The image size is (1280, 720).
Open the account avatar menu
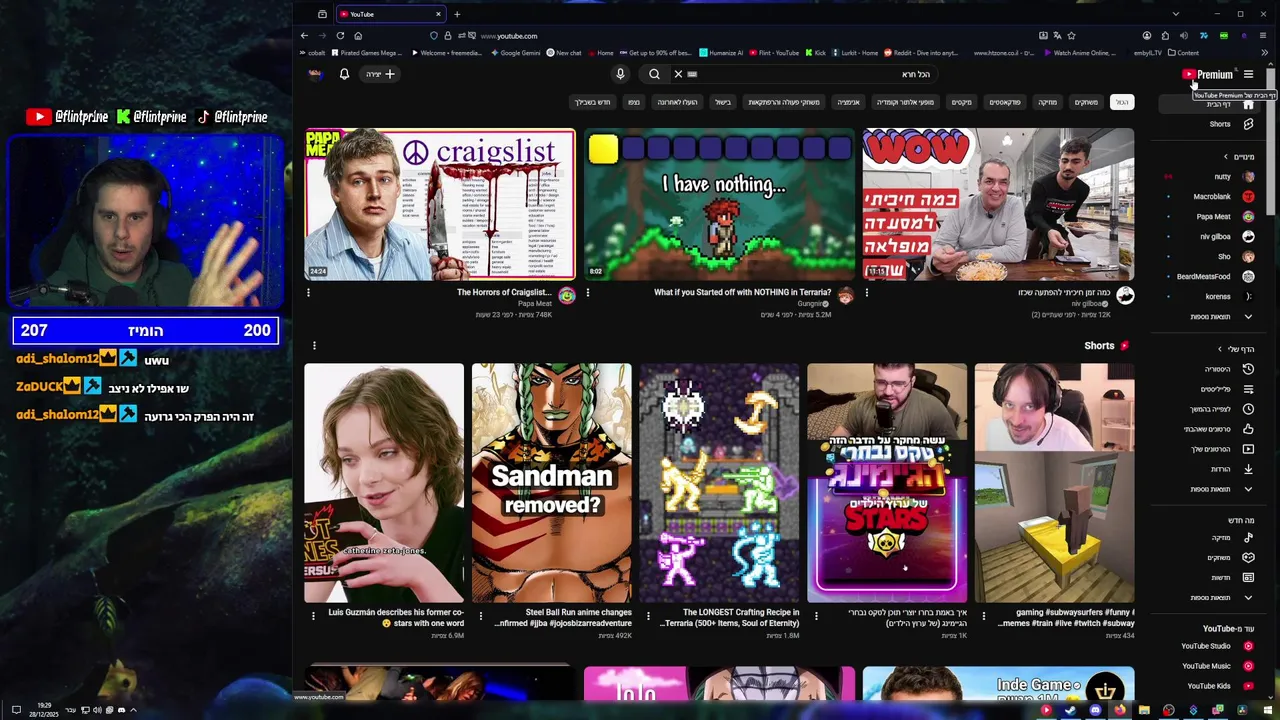click(315, 74)
